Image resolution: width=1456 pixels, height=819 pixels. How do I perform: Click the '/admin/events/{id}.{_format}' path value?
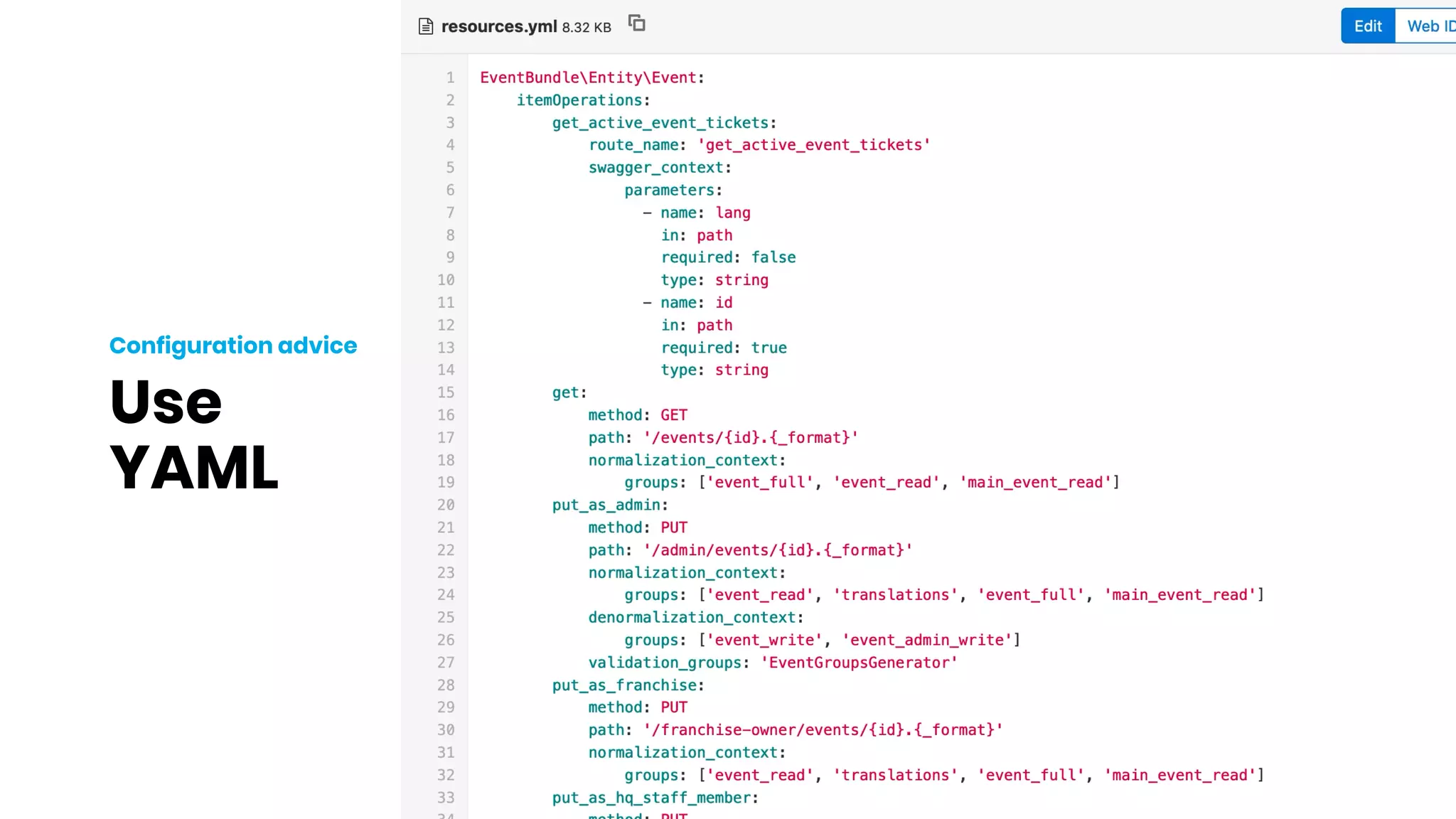pos(778,550)
